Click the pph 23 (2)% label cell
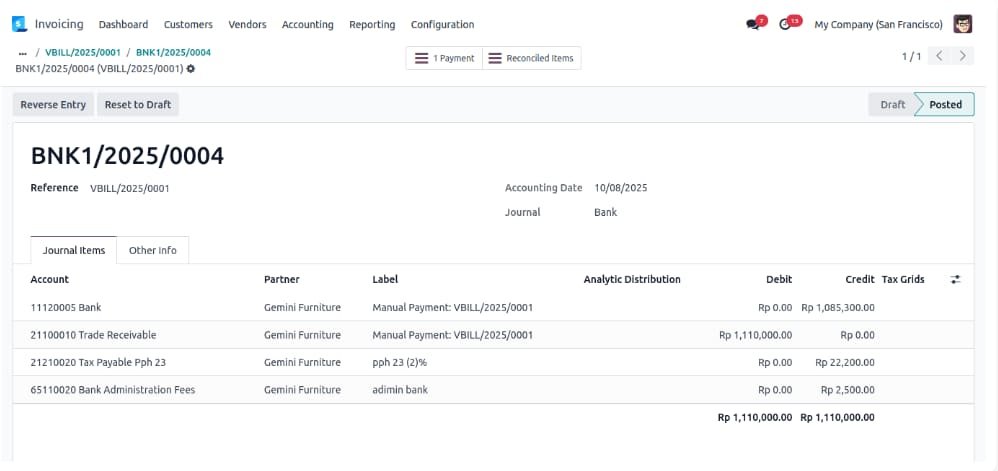998x471 pixels. pos(400,362)
